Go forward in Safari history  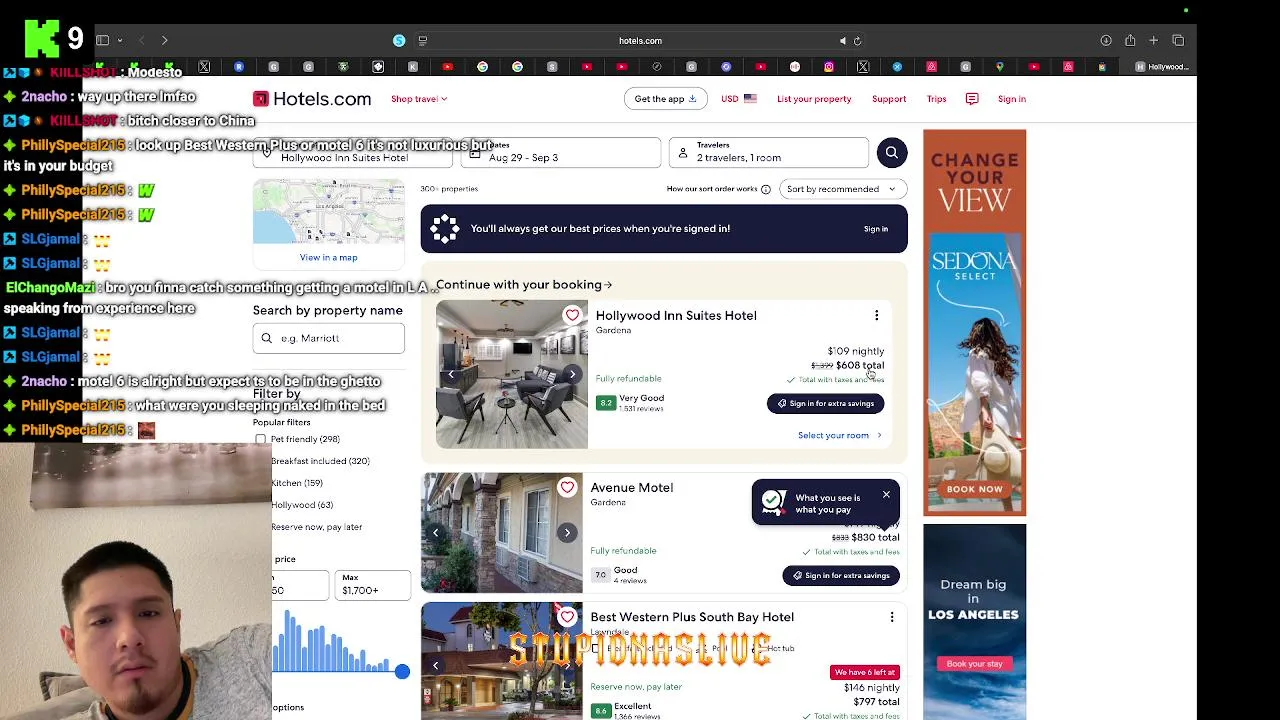(164, 41)
